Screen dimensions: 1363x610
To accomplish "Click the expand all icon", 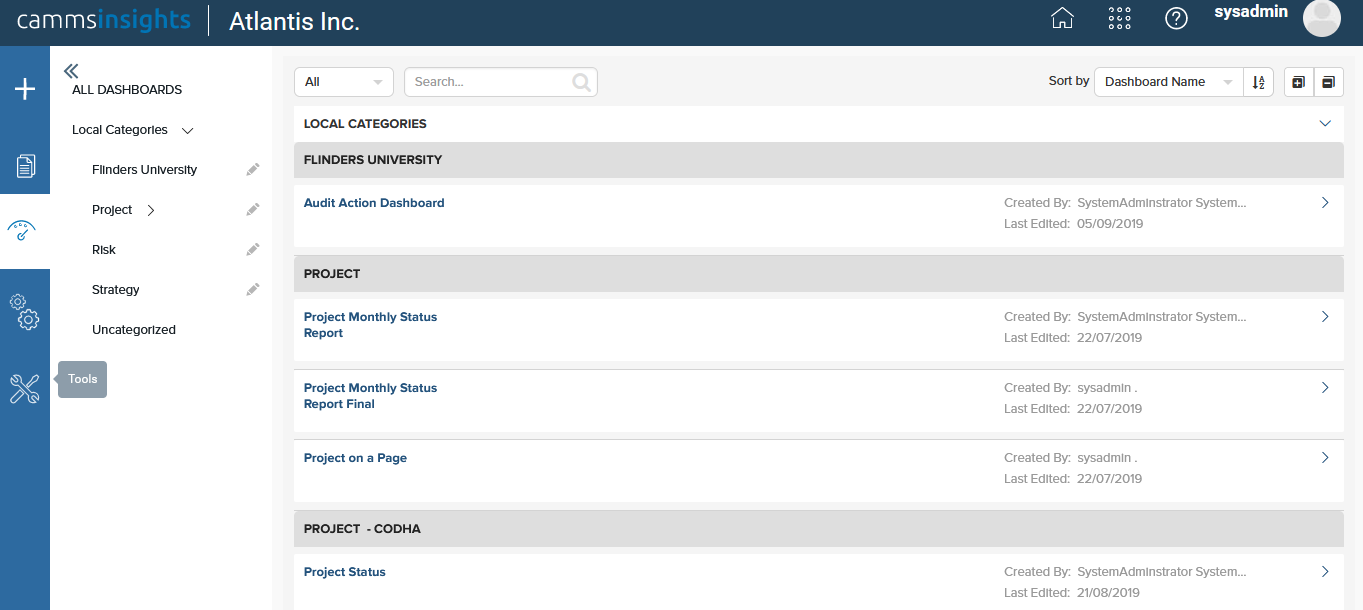I will pos(1298,82).
